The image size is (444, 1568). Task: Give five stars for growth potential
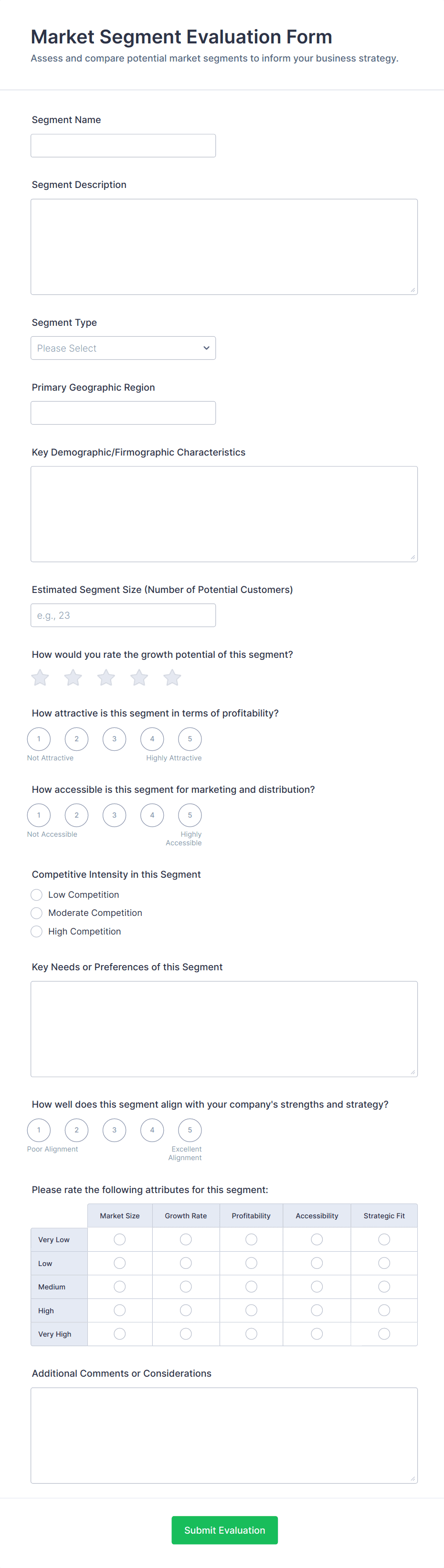tap(172, 677)
